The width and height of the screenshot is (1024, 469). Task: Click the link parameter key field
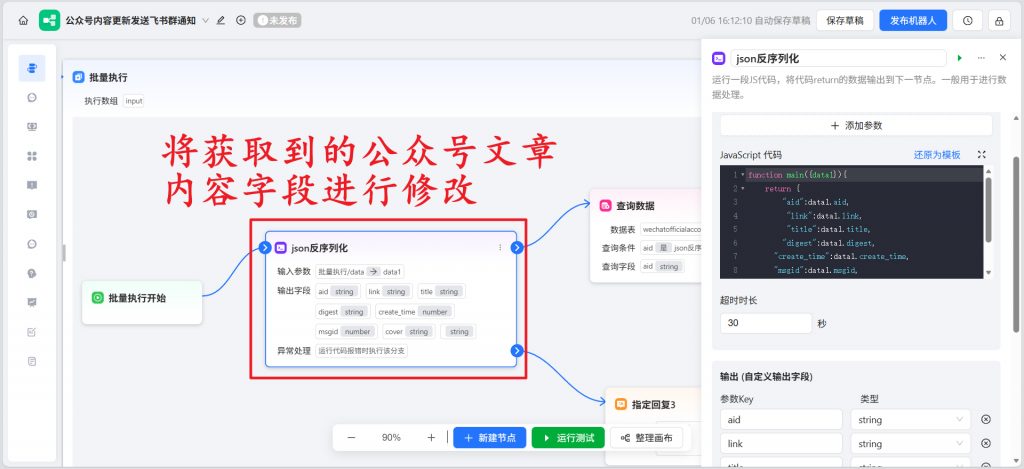[782, 444]
